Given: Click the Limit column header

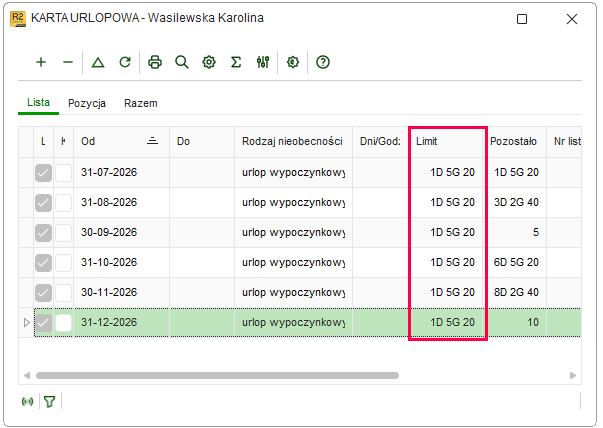Looking at the screenshot, I should (448, 142).
